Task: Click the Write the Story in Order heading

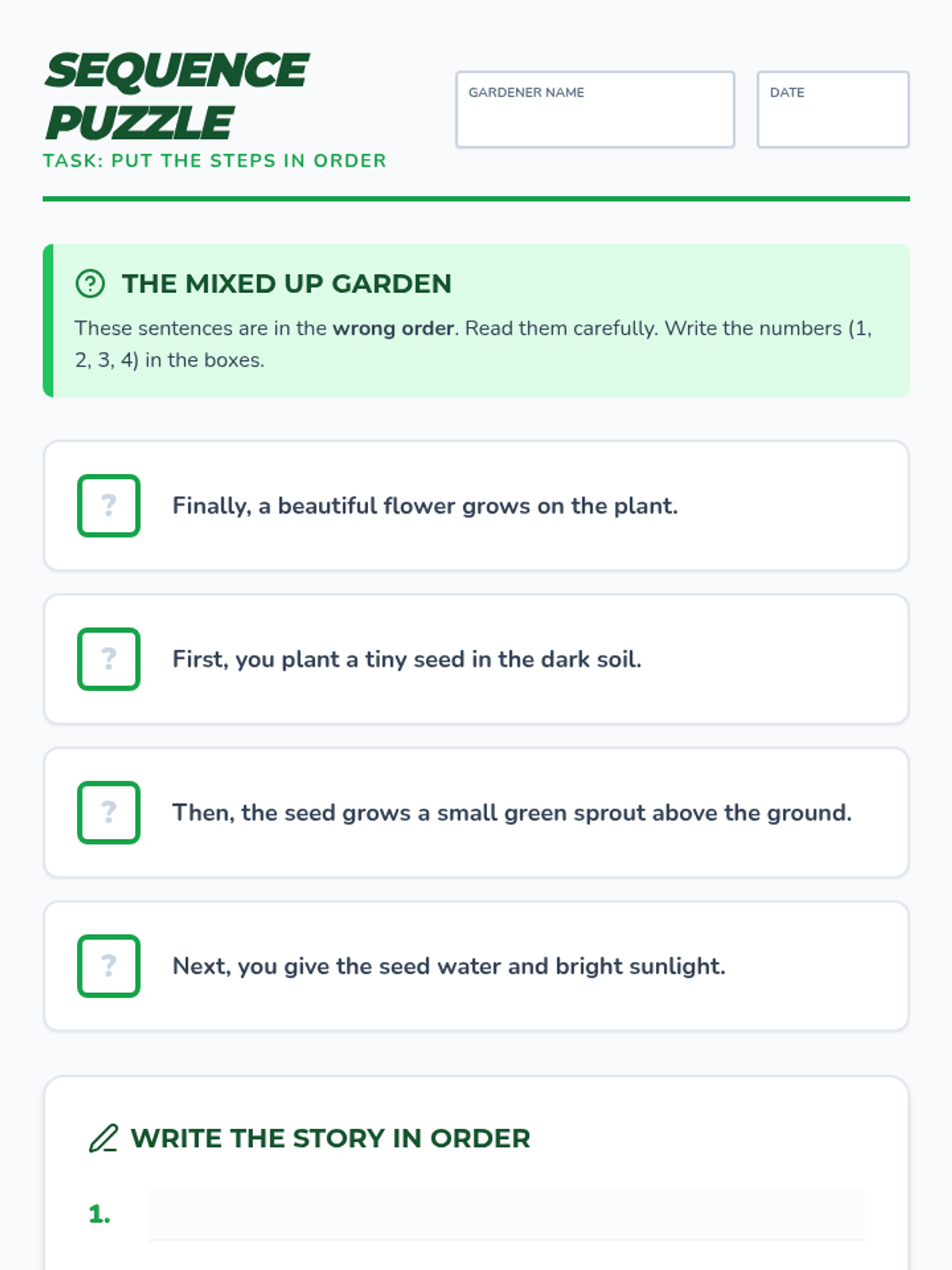Action: (330, 1138)
